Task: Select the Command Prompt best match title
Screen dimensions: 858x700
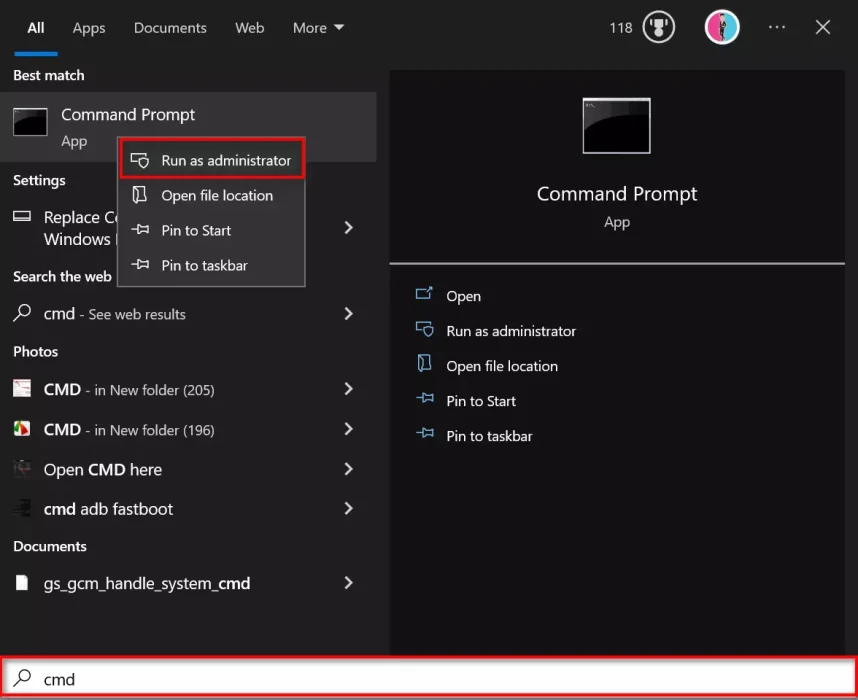Action: coord(128,114)
